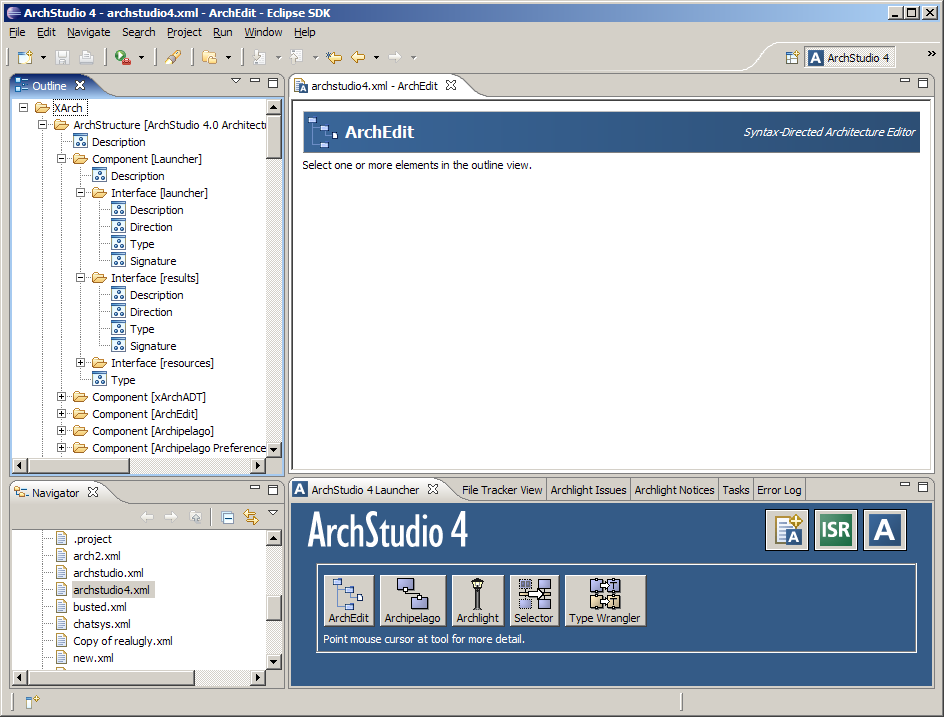944x717 pixels.
Task: Launch the Archlight tool
Action: (477, 600)
